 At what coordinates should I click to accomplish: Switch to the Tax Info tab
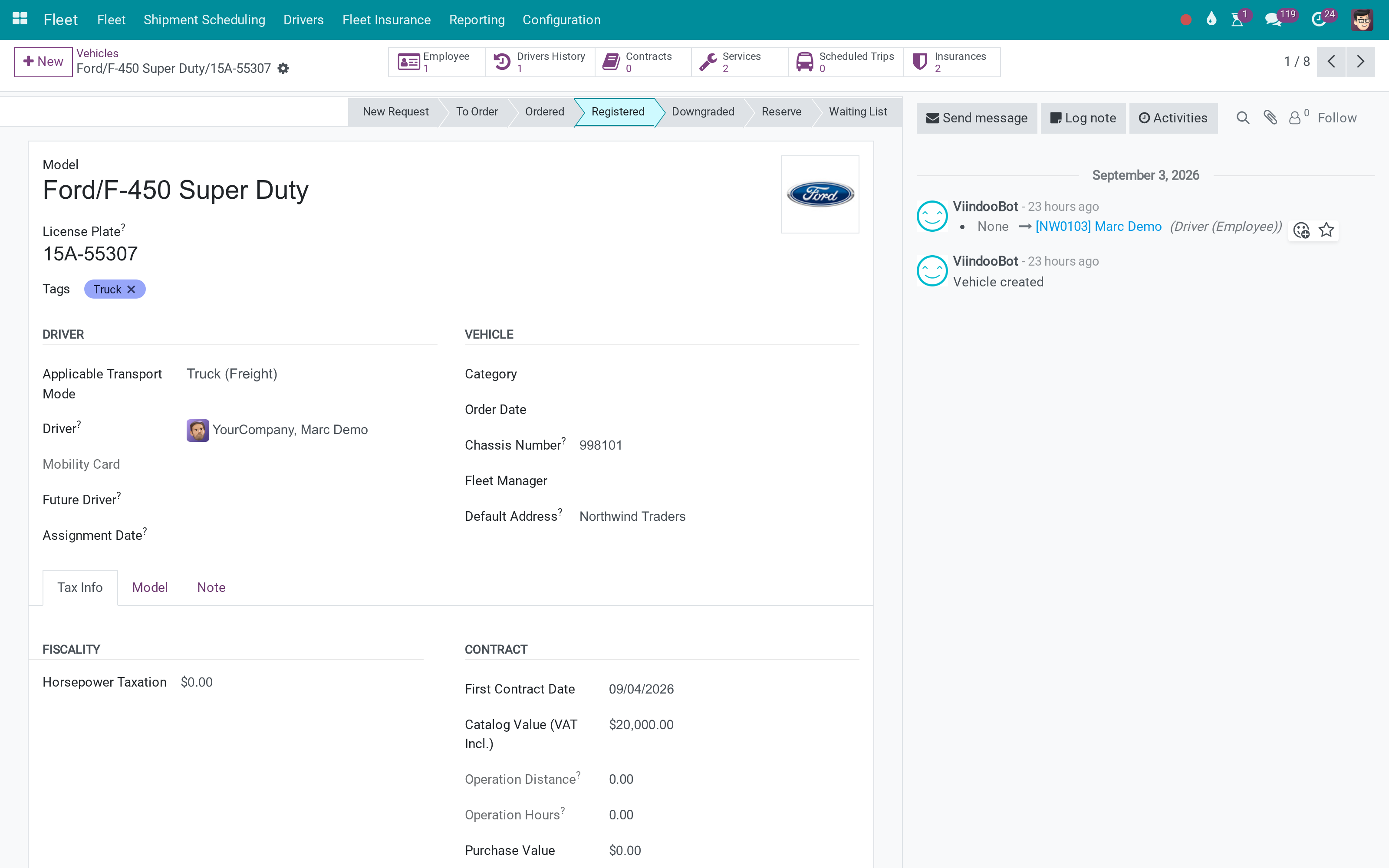point(80,588)
